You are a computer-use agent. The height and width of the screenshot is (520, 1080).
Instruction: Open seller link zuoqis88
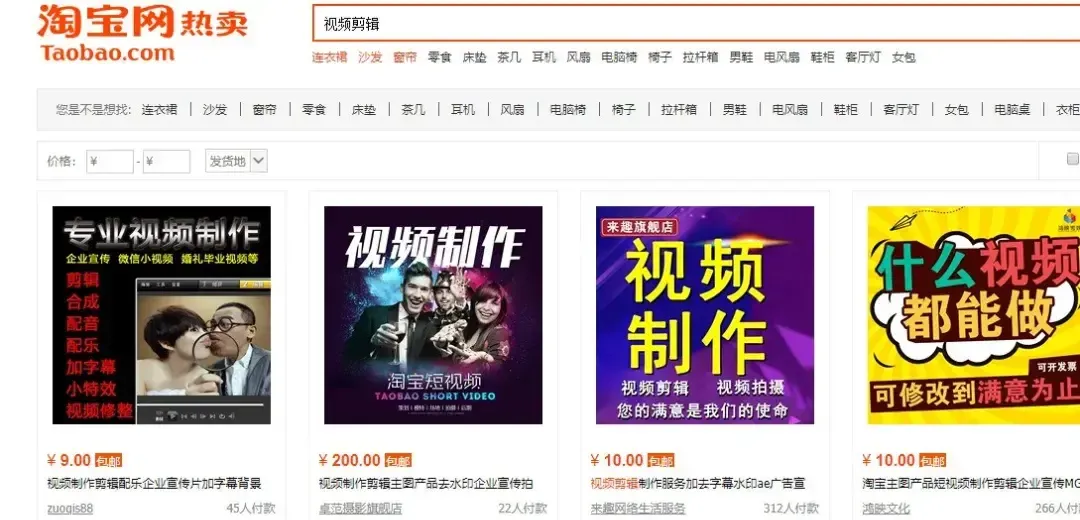(x=70, y=509)
